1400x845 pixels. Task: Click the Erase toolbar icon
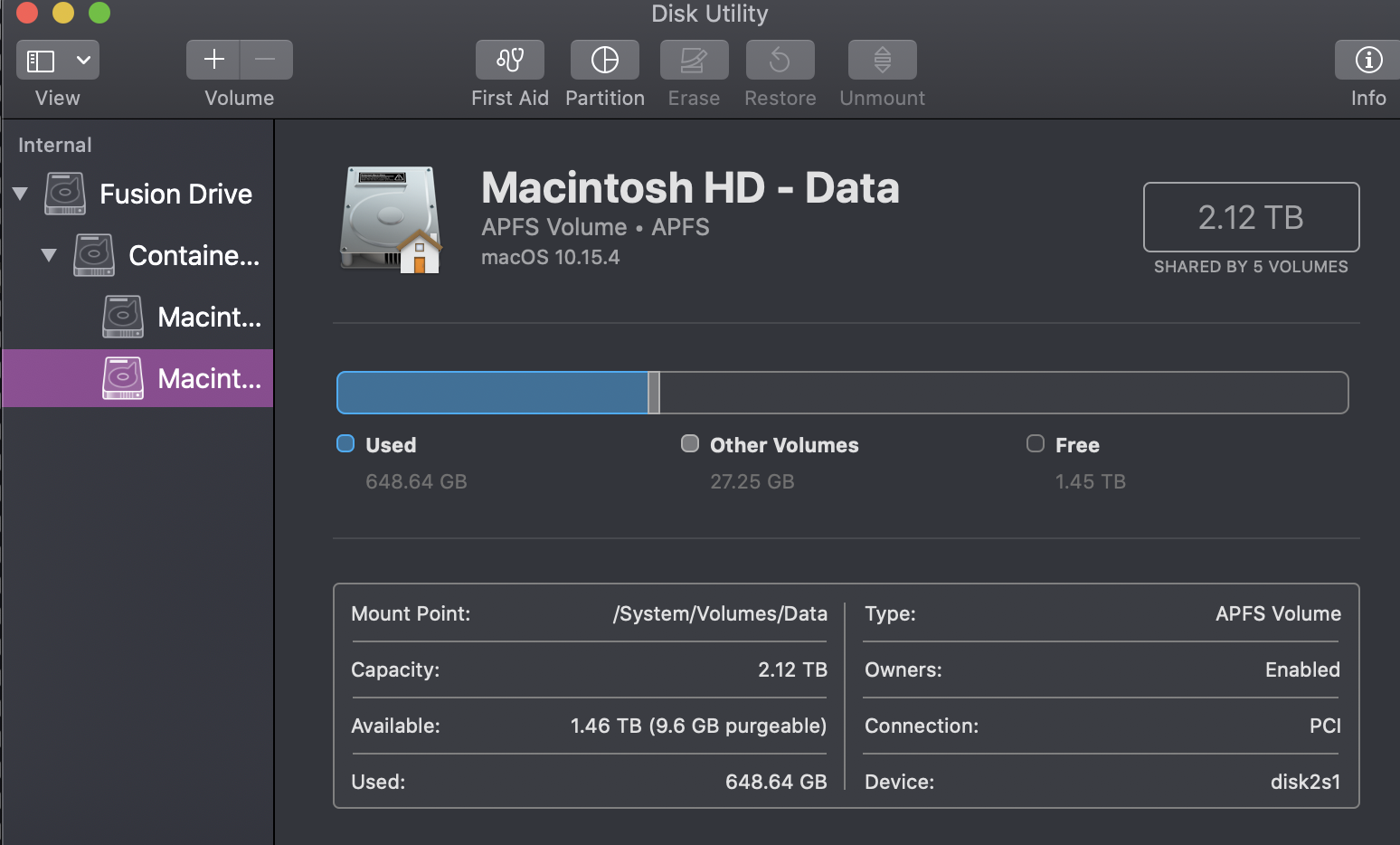694,61
